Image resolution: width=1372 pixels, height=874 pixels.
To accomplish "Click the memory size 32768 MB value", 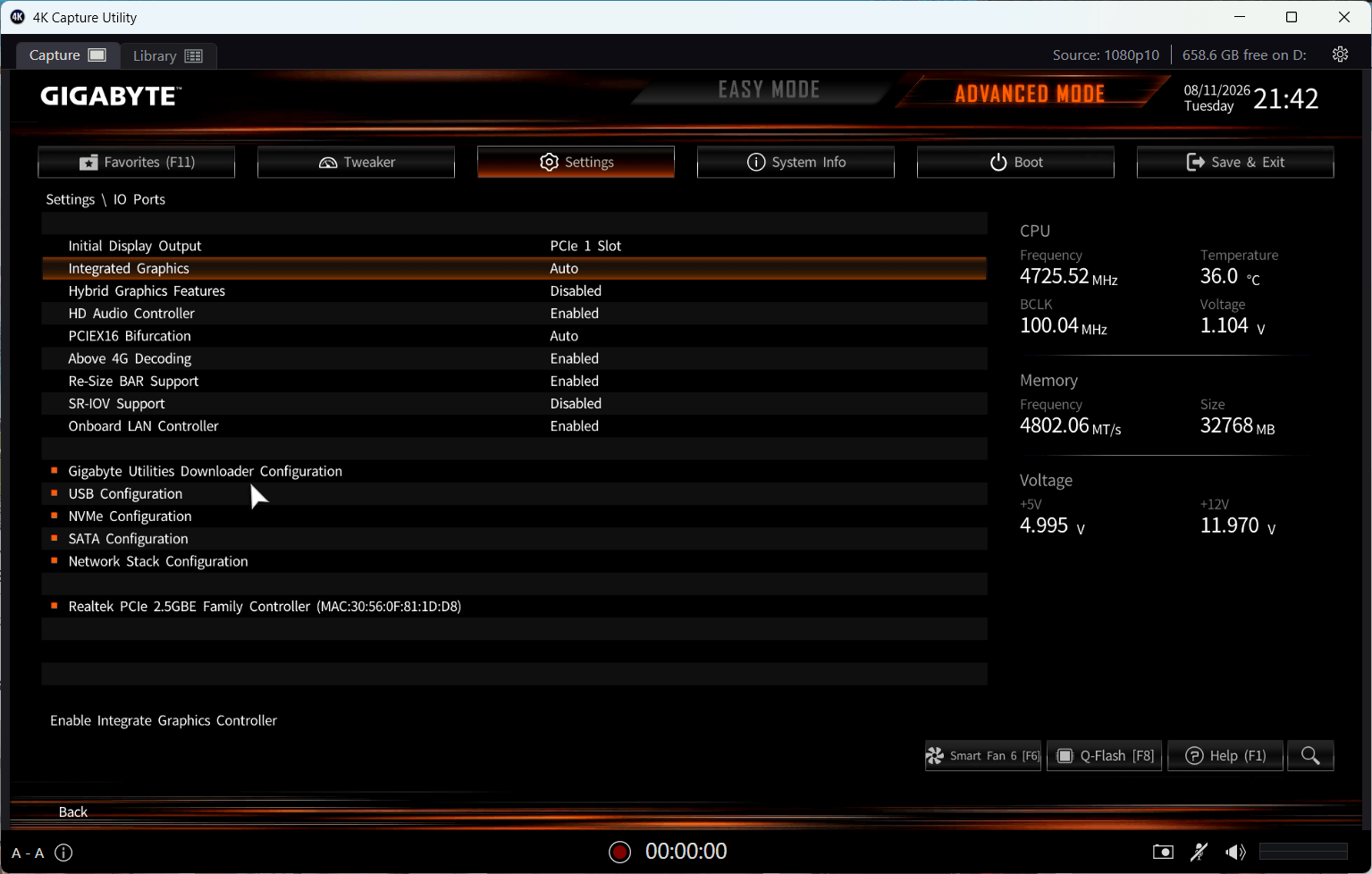I will tap(1238, 425).
